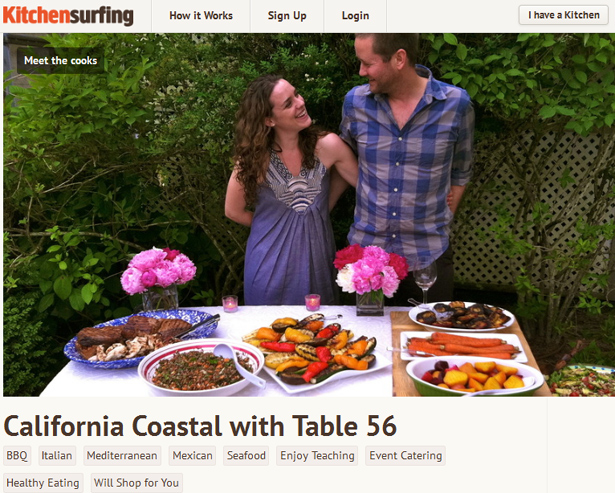Open the Login link
Image resolution: width=615 pixels, height=493 pixels.
(355, 16)
